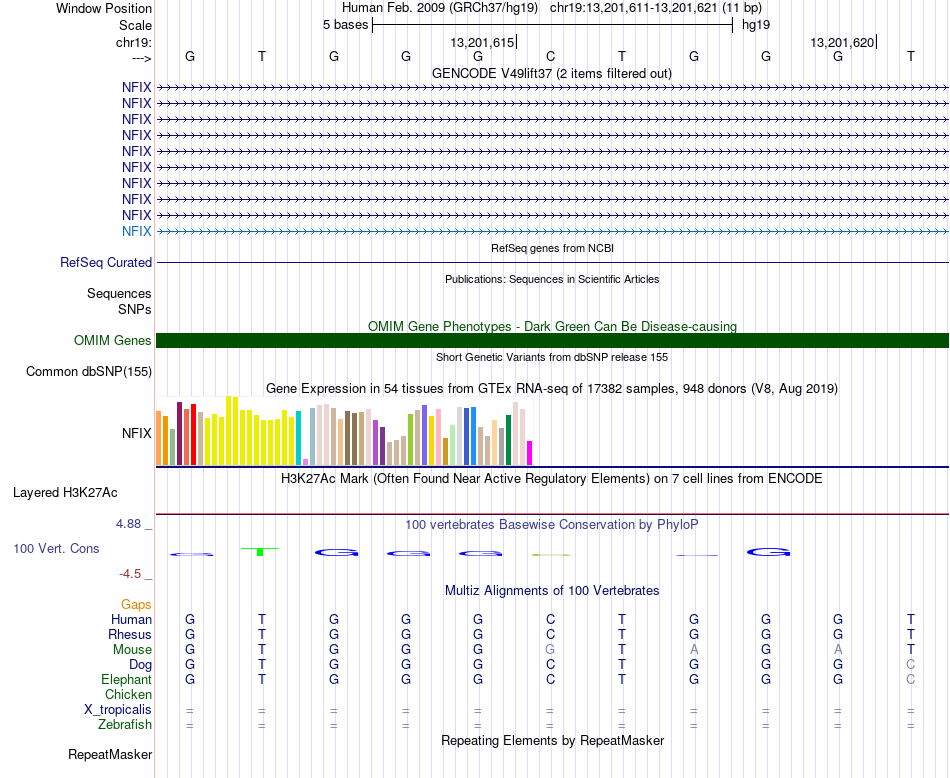Click the light-blue NFIX transcript arrow line
Viewport: 950px width, 778px height.
[552, 231]
